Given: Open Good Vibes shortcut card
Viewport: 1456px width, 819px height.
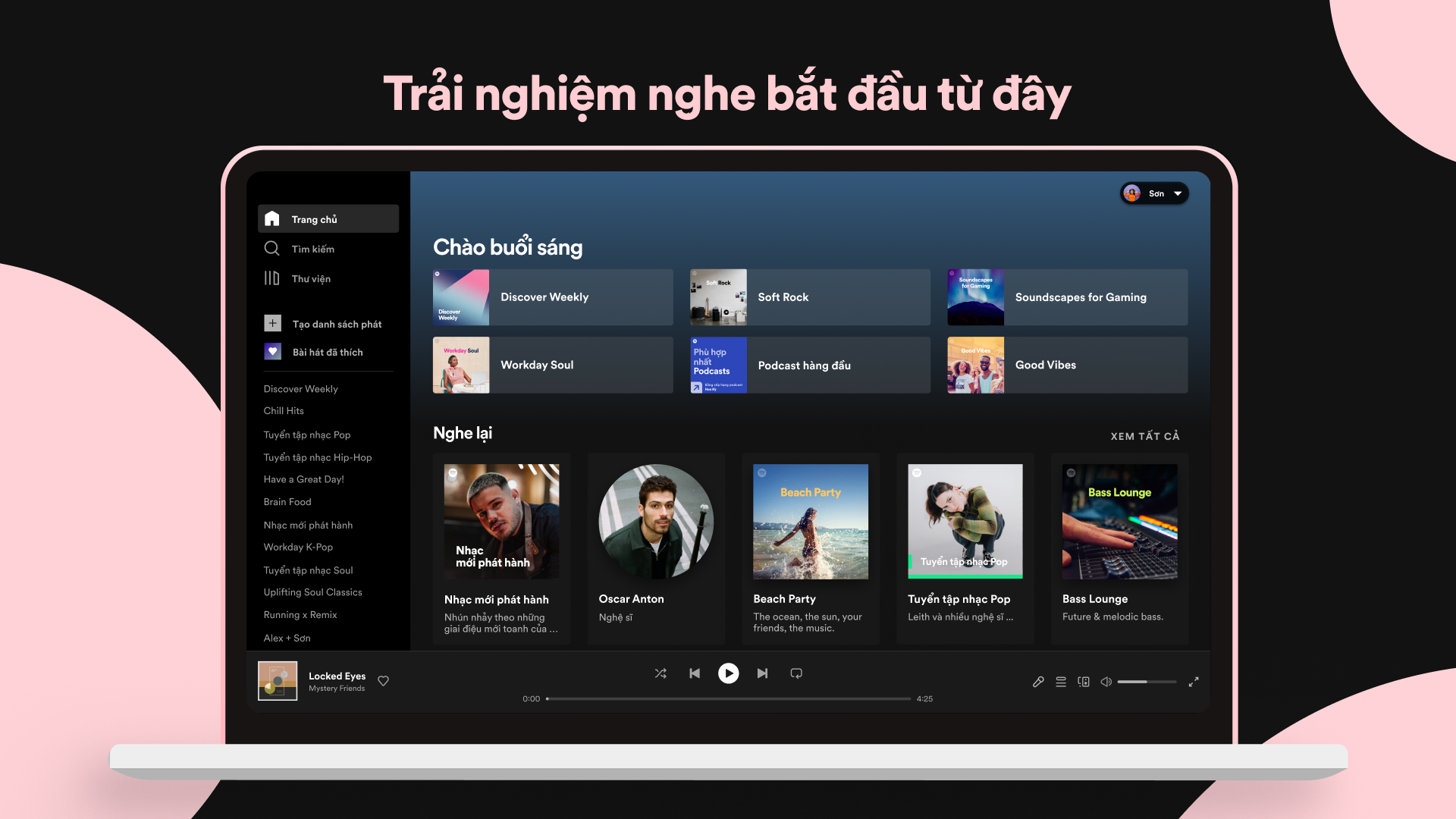Looking at the screenshot, I should 1068,365.
